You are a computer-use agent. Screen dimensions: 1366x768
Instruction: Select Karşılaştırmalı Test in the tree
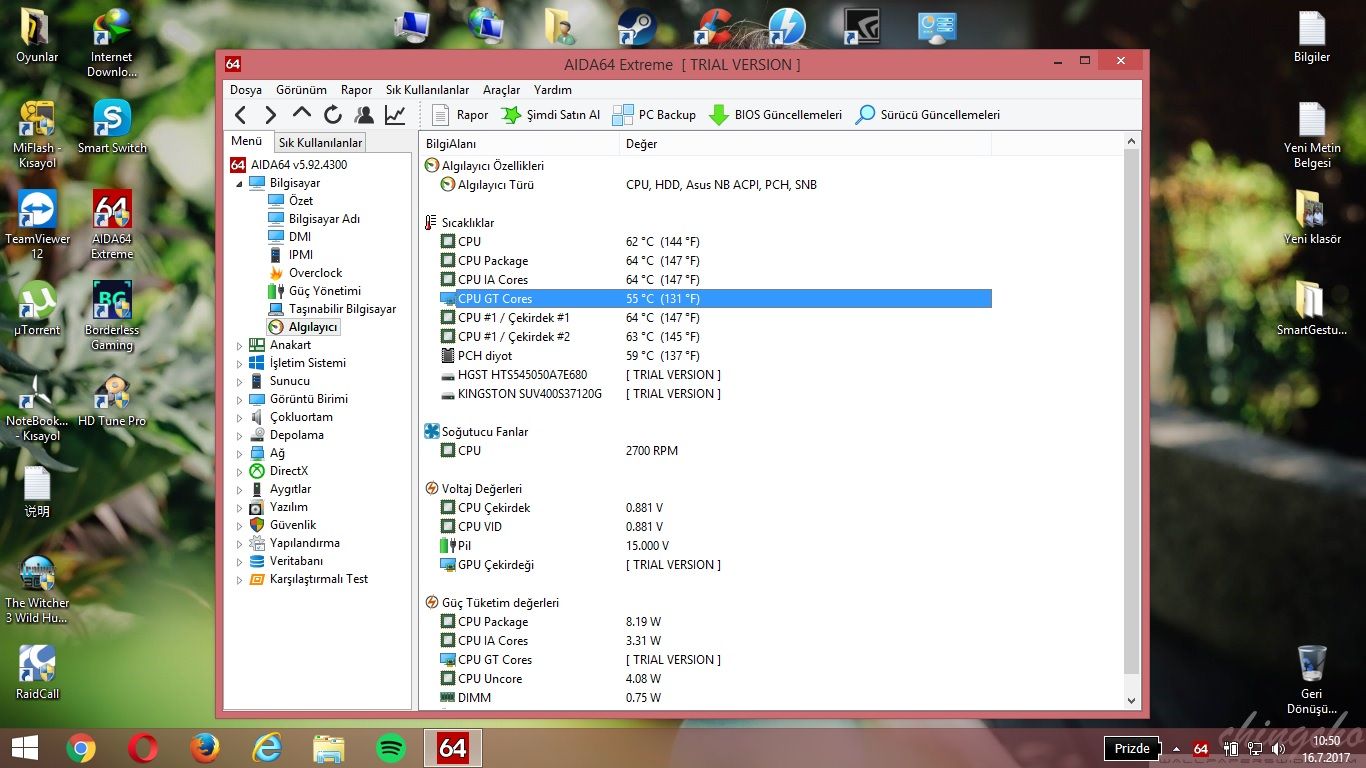[319, 579]
